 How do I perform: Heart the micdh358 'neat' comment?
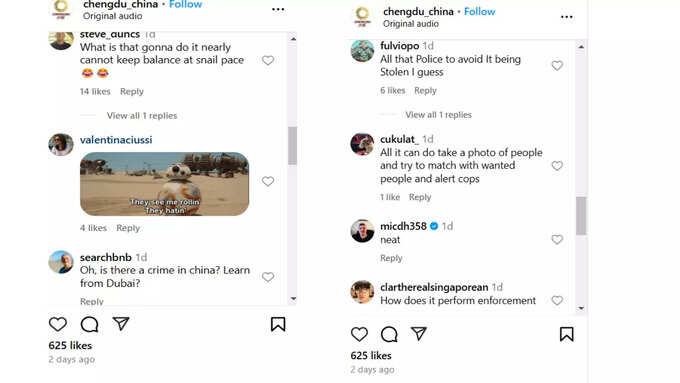(x=557, y=239)
